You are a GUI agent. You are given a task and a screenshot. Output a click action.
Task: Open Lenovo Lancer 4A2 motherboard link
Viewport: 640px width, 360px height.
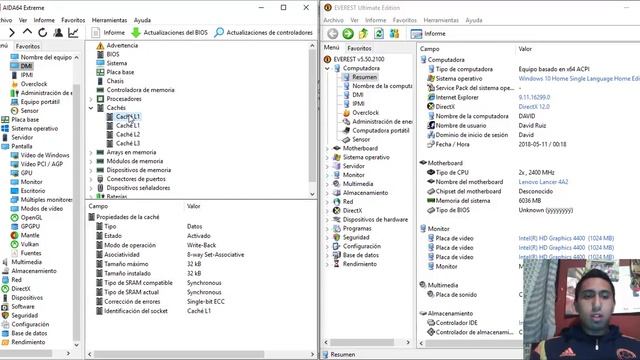[543, 182]
